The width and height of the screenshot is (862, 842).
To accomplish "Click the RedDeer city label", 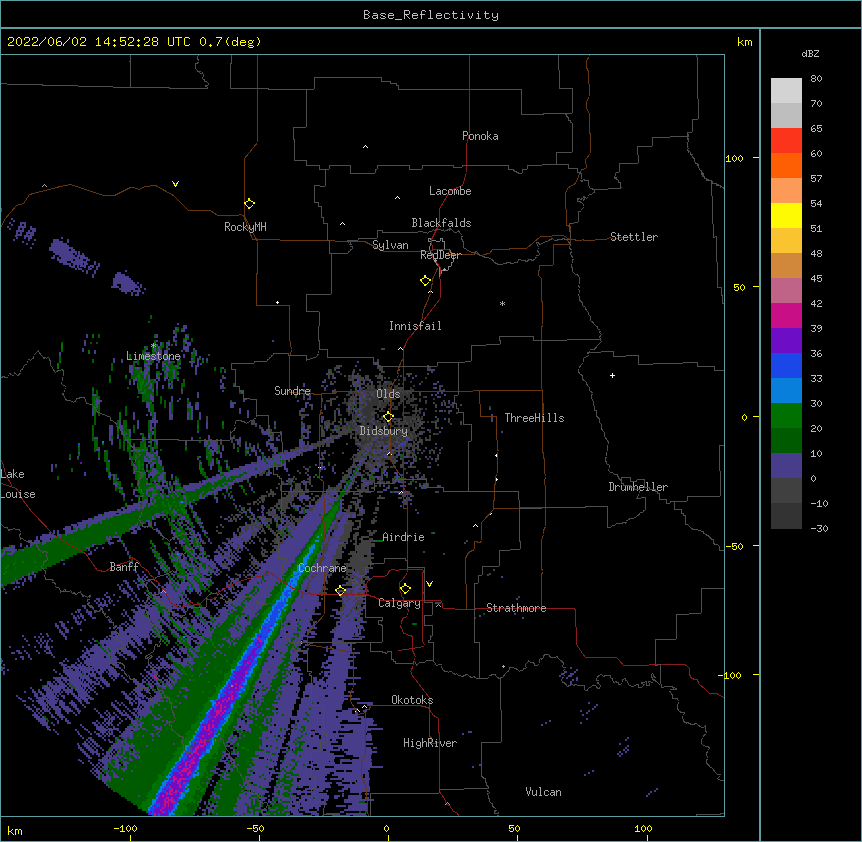I will (440, 256).
